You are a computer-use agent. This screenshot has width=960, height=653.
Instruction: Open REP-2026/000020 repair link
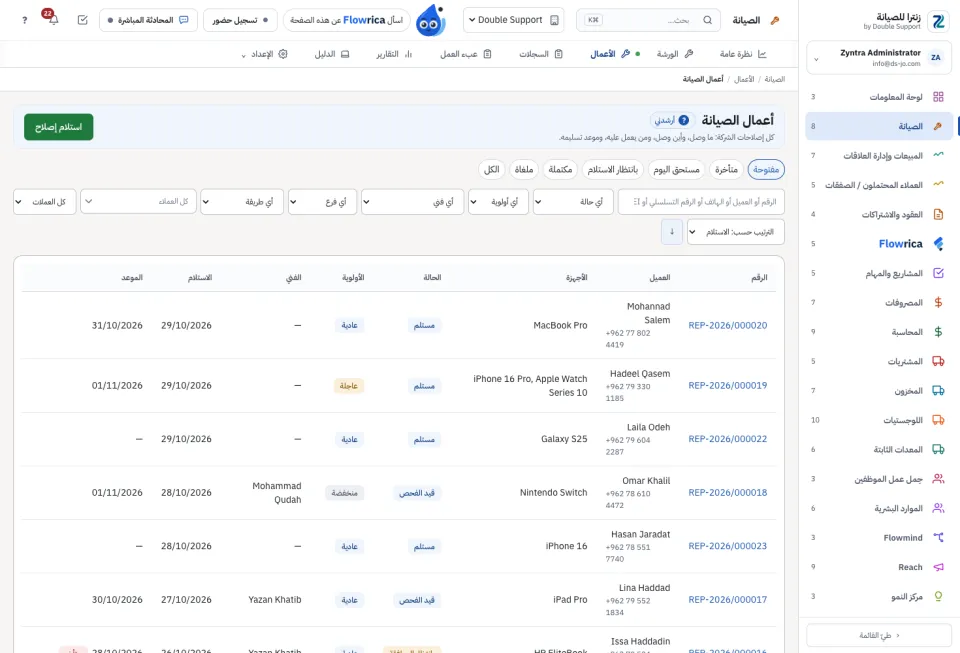tap(727, 325)
